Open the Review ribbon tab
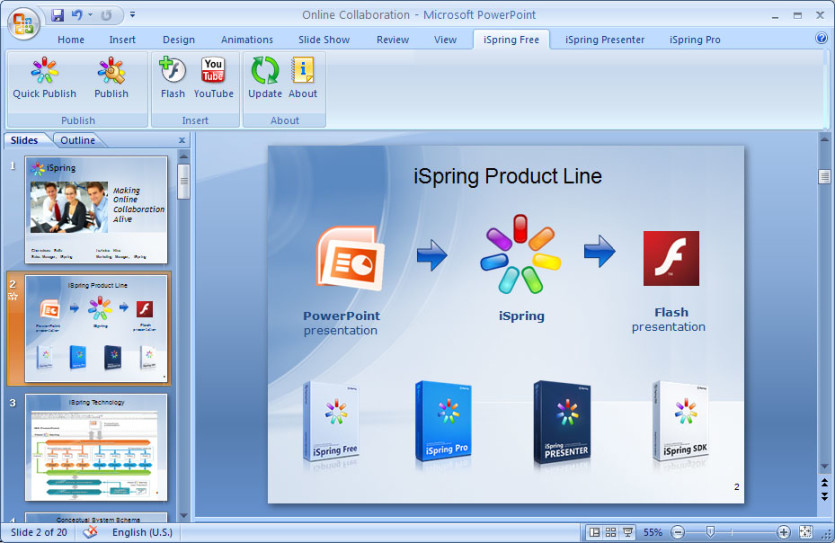The width and height of the screenshot is (835, 543). 392,39
